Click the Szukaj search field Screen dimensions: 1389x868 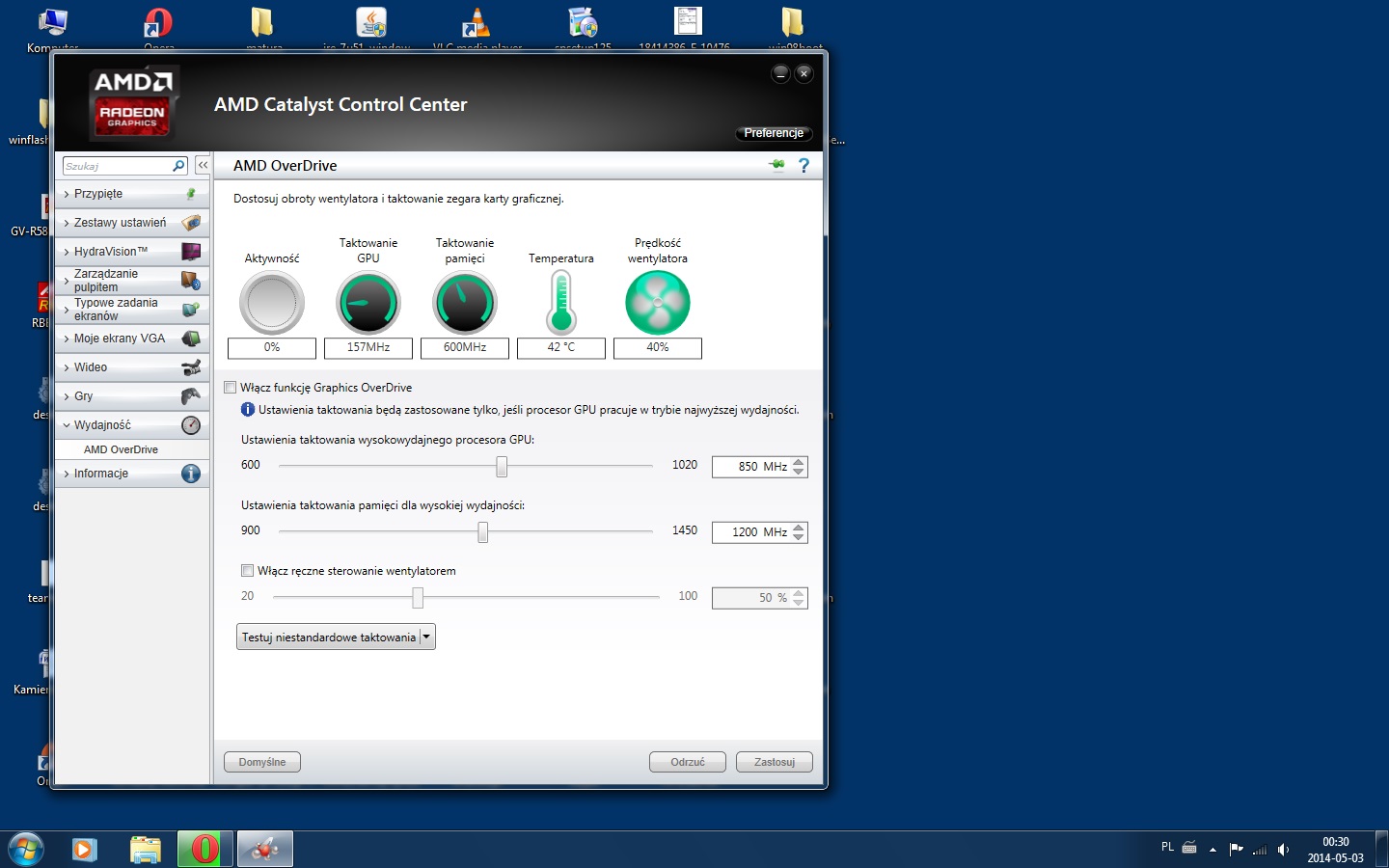[117, 166]
